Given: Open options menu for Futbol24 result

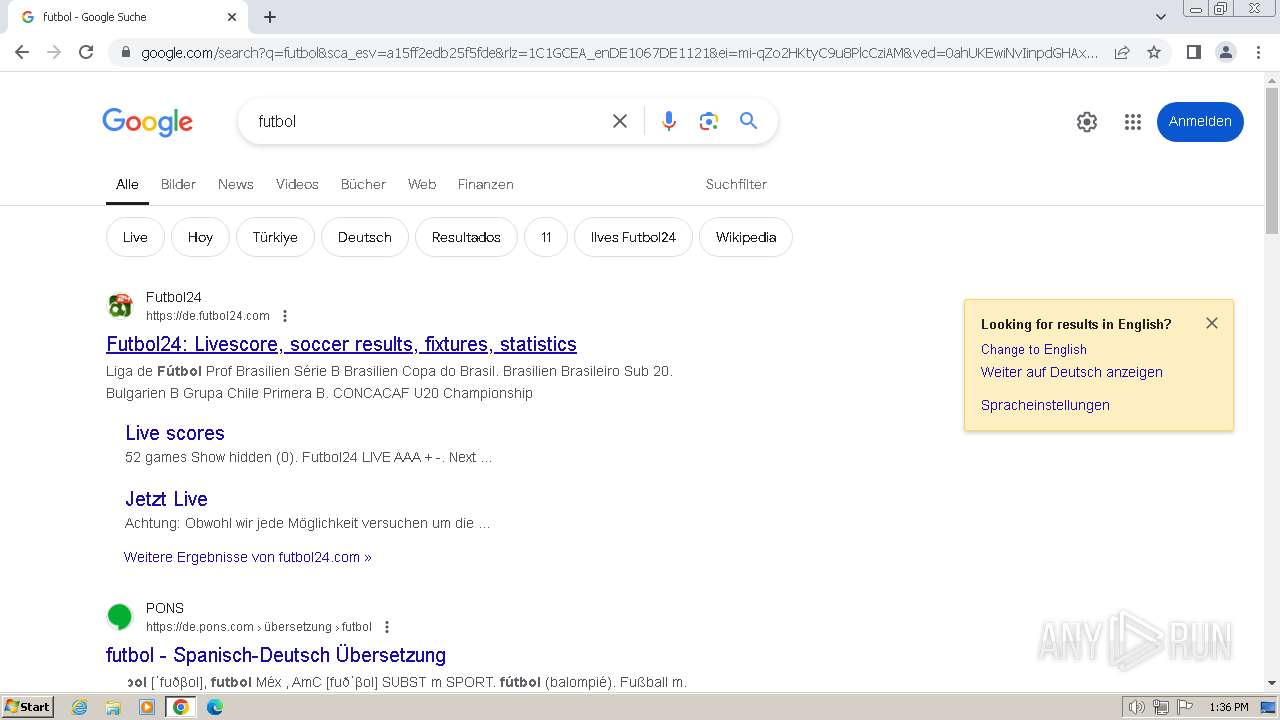Looking at the screenshot, I should [285, 316].
